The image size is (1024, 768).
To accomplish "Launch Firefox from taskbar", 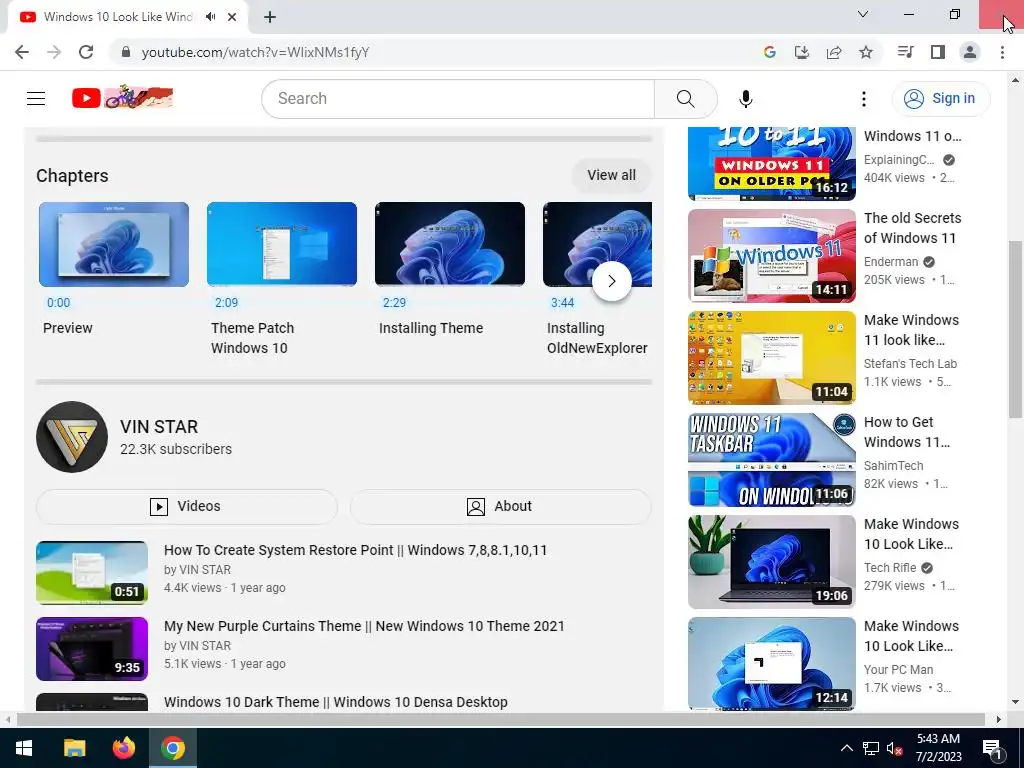I will tap(123, 748).
